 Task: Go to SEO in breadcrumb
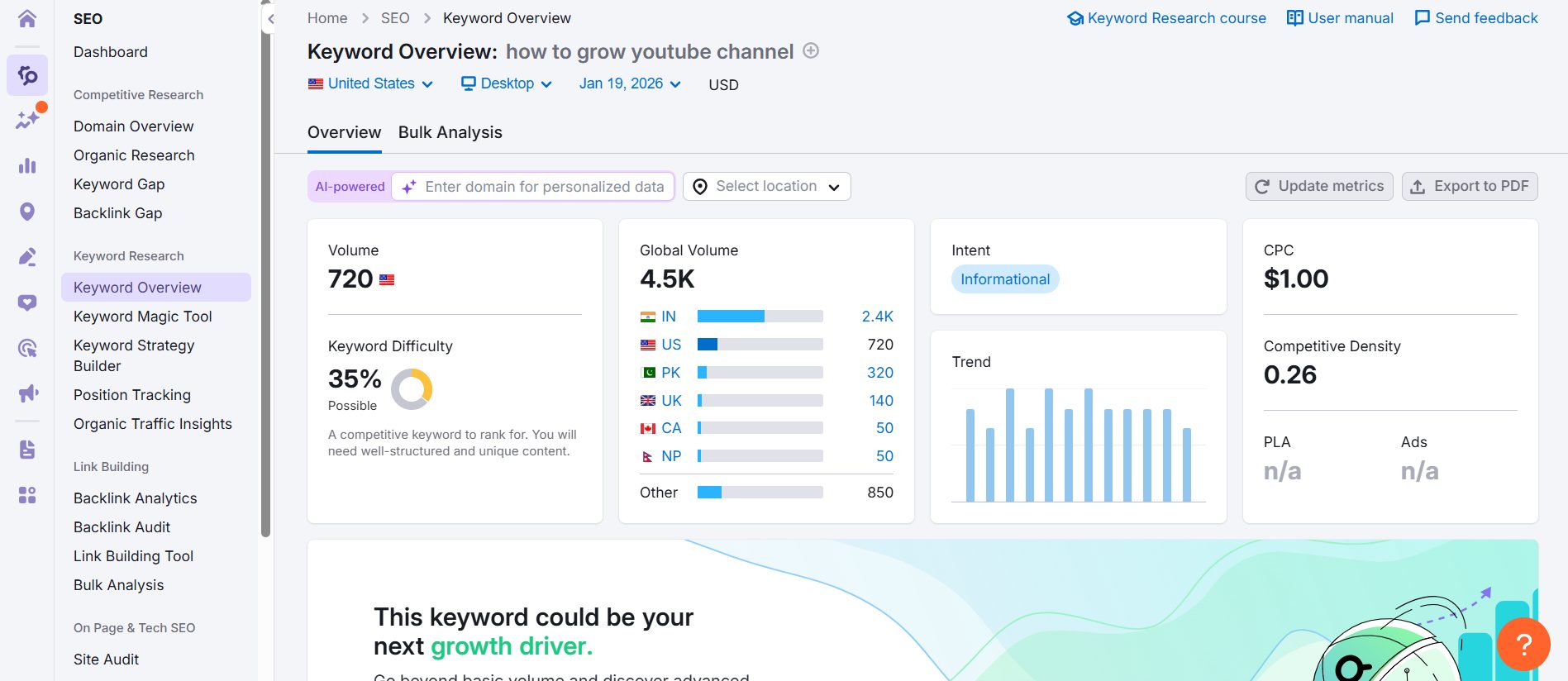pyautogui.click(x=395, y=18)
